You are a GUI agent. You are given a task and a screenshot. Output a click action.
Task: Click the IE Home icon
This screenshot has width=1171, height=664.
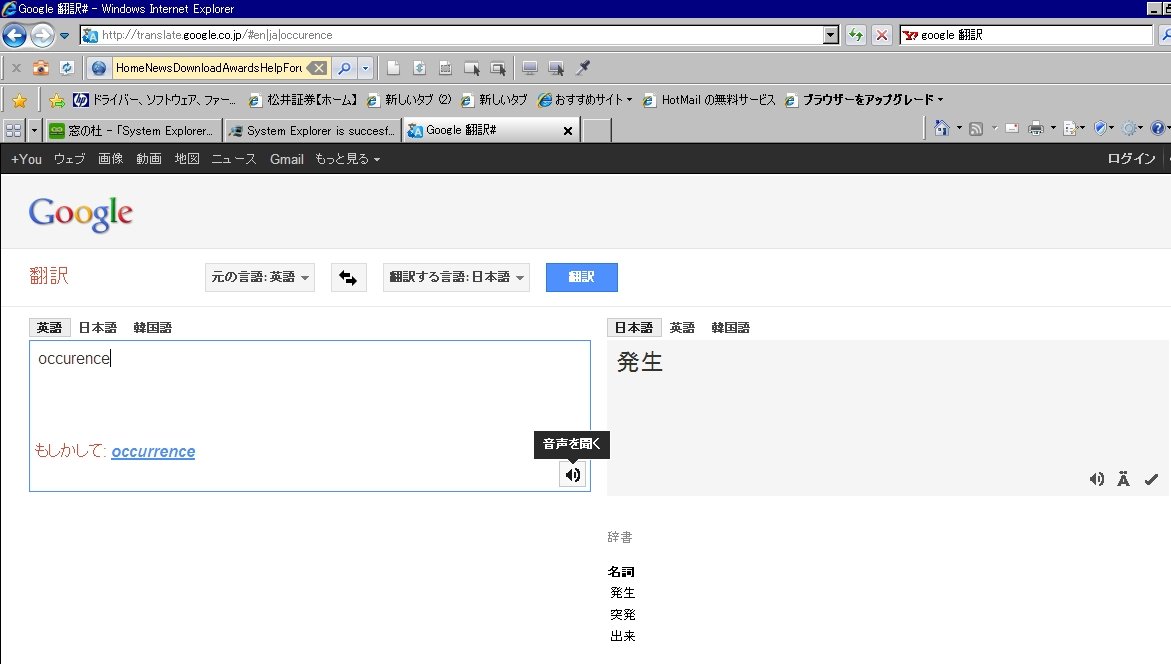pyautogui.click(x=941, y=129)
